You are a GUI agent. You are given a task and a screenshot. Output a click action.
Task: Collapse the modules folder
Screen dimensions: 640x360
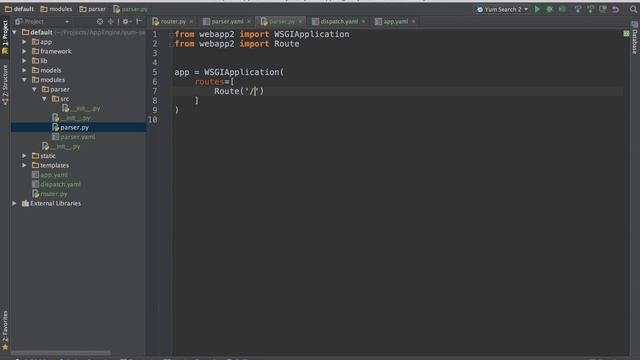point(24,80)
